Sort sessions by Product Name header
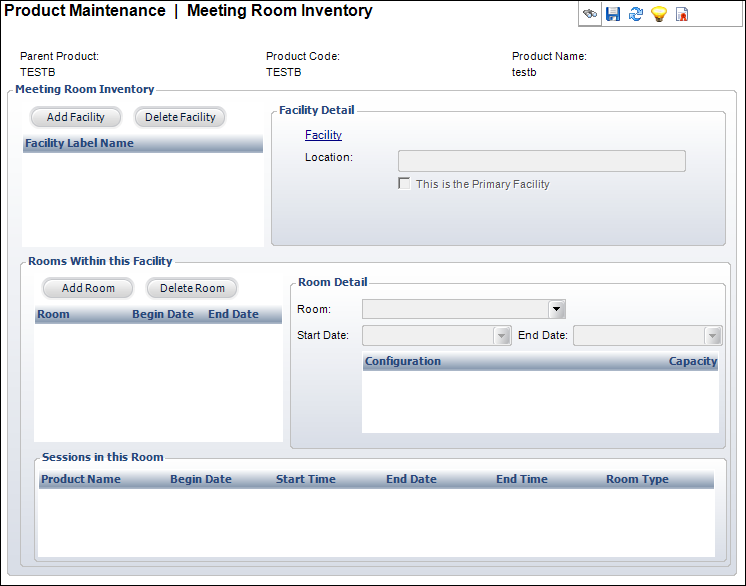This screenshot has height=586, width=746. point(80,479)
